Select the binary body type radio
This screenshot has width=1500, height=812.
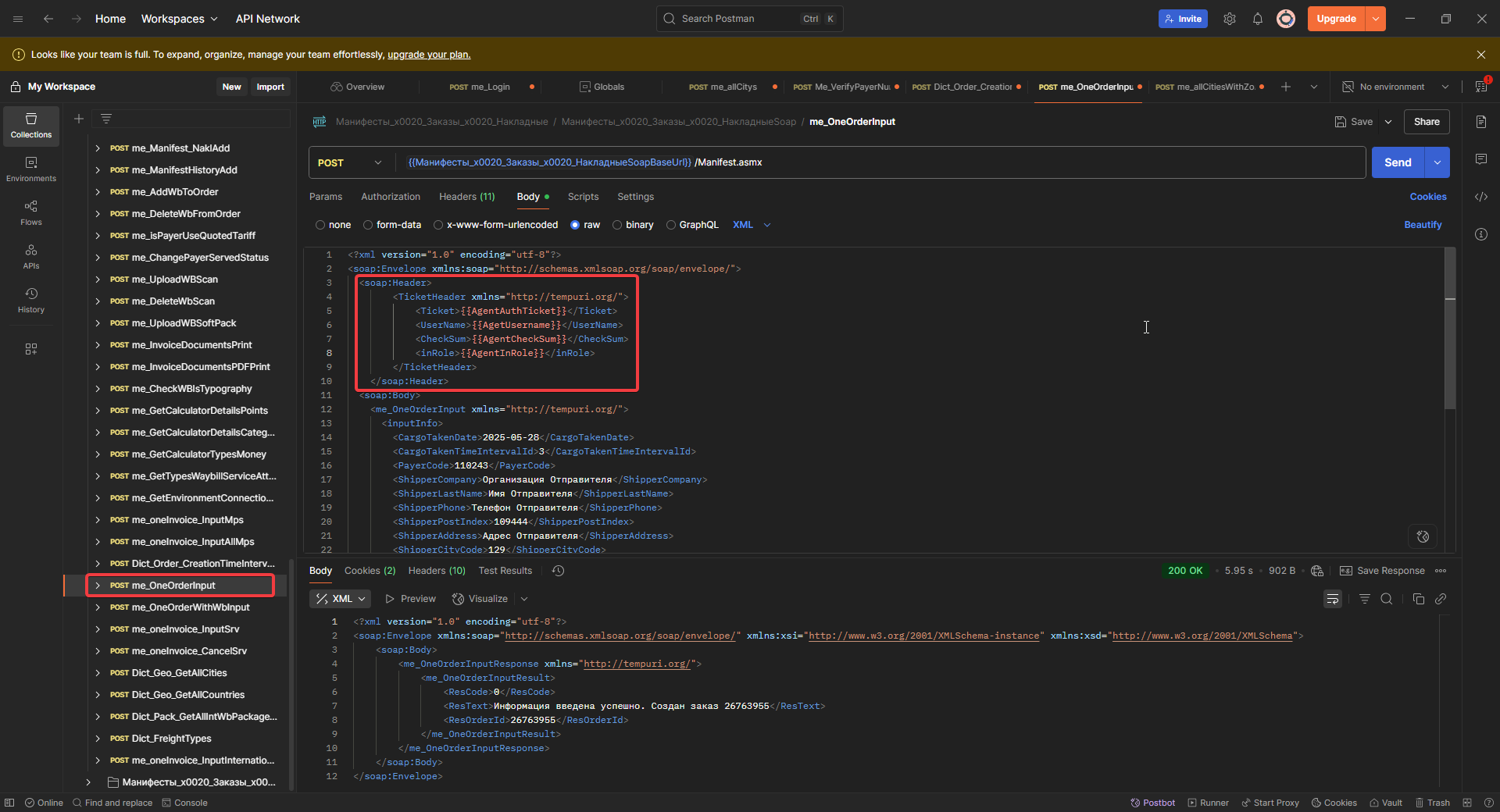(x=617, y=225)
